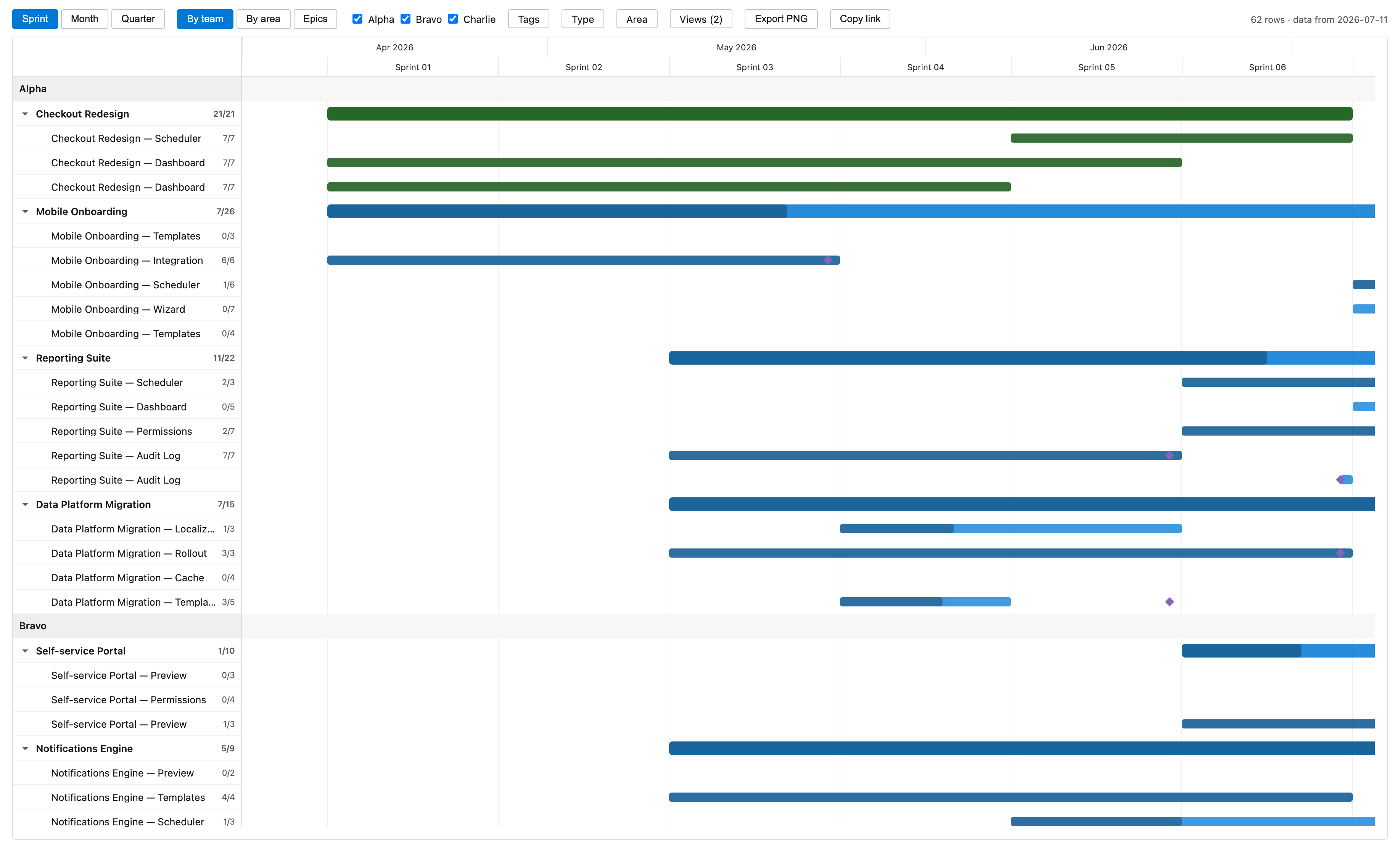
Task: Select the Reporting Suite — Dashboard row
Action: click(x=127, y=407)
